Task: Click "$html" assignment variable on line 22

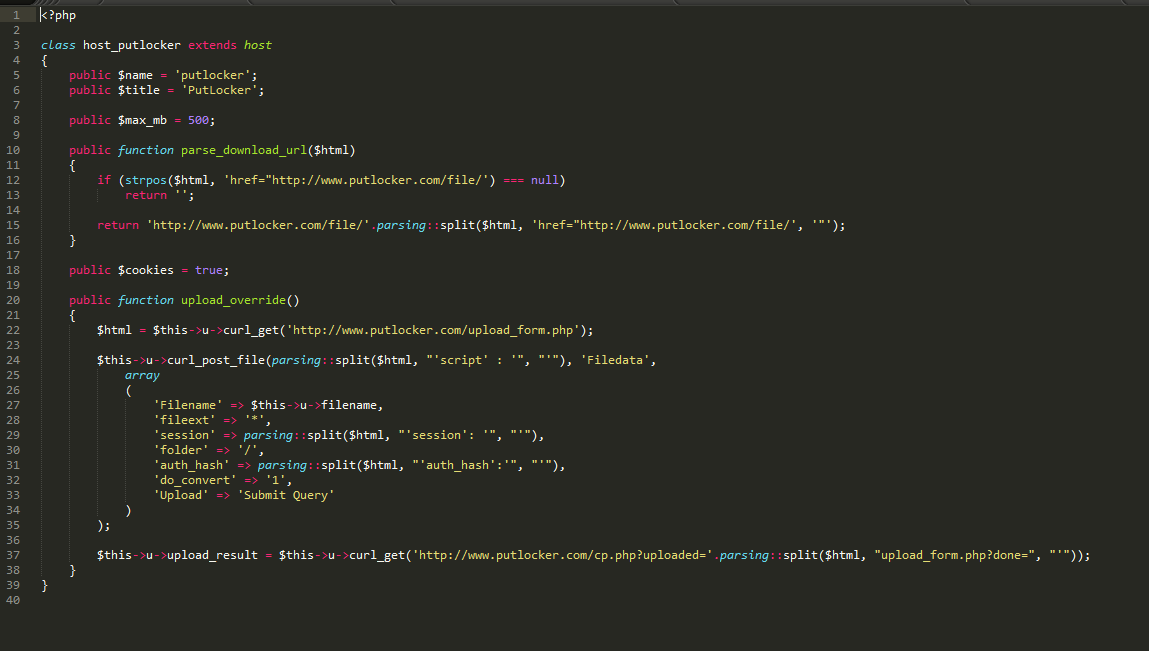Action: (x=114, y=331)
